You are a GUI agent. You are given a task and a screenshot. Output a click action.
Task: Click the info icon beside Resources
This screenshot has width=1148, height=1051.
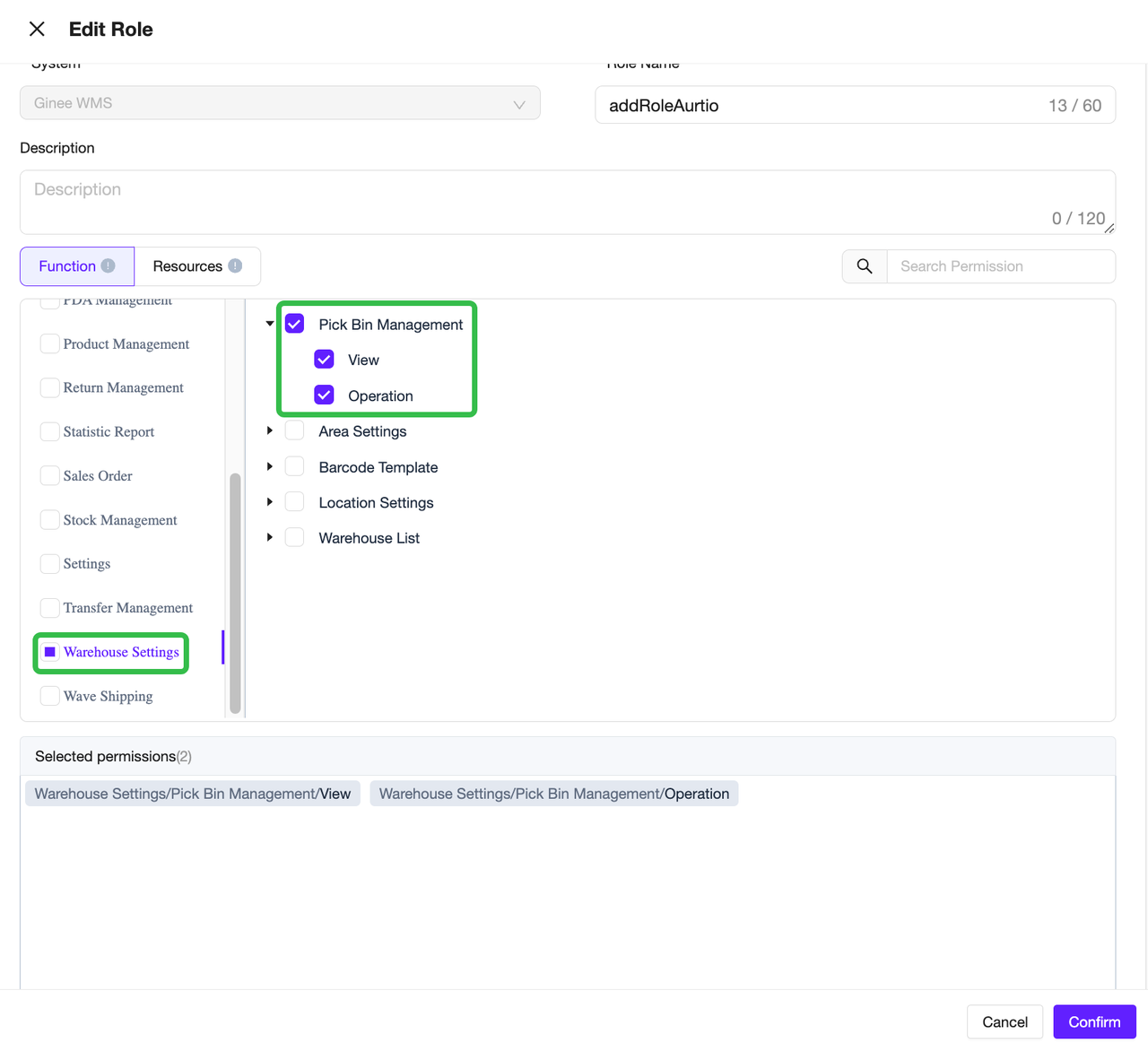tap(235, 265)
